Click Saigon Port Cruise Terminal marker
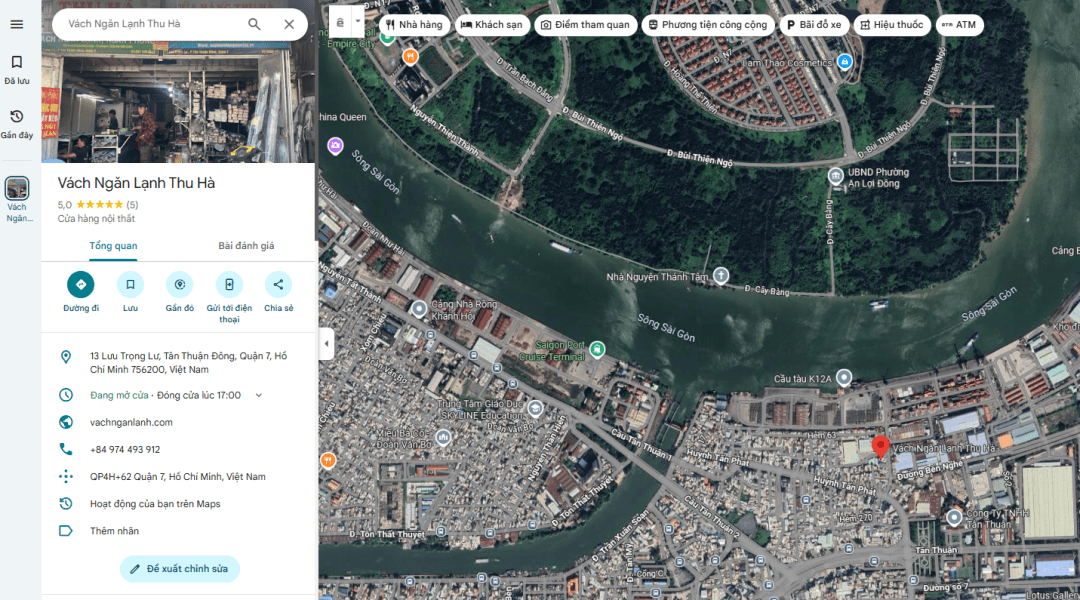 coord(597,349)
